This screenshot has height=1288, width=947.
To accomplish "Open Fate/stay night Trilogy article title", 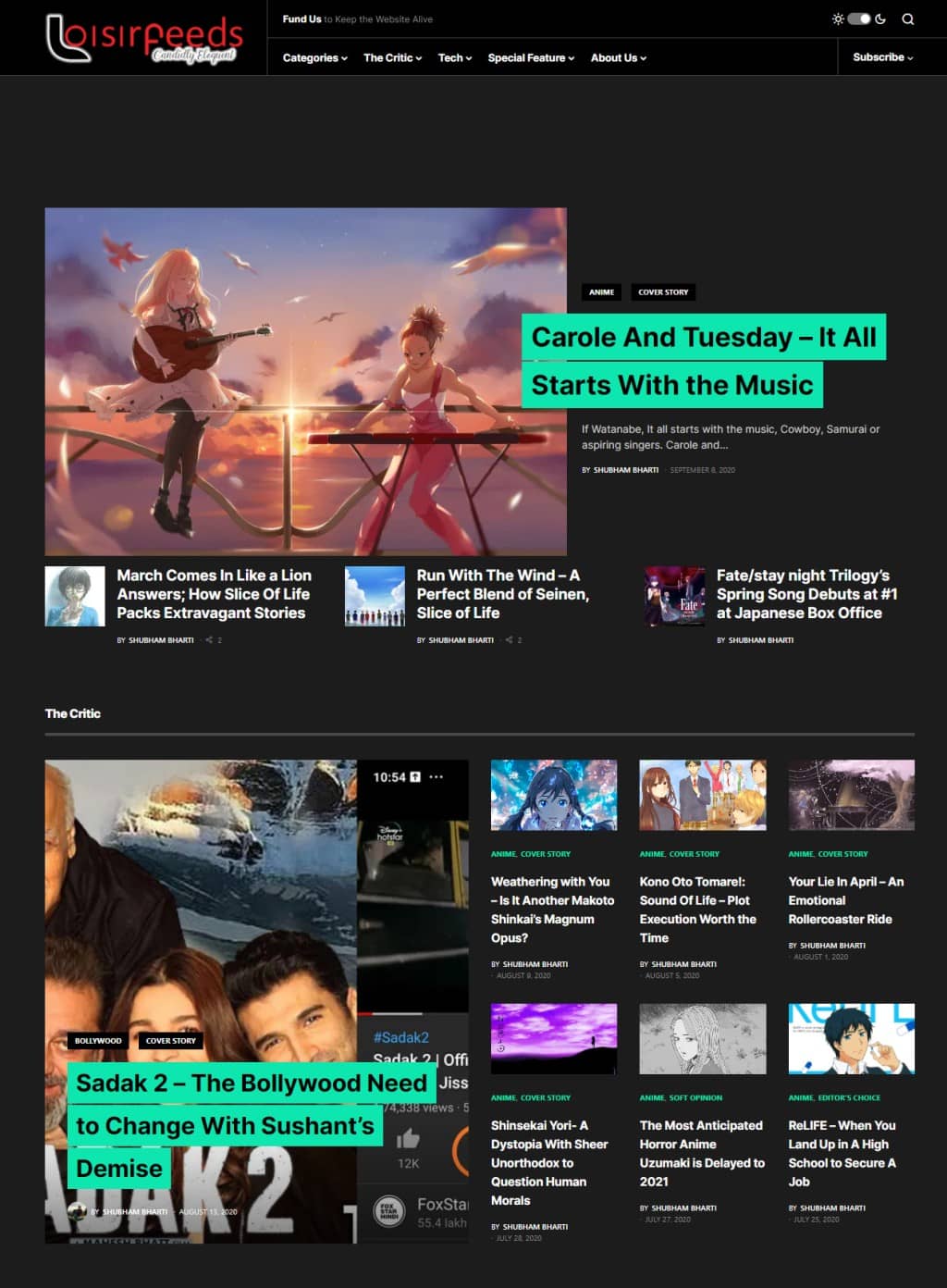I will pyautogui.click(x=806, y=594).
